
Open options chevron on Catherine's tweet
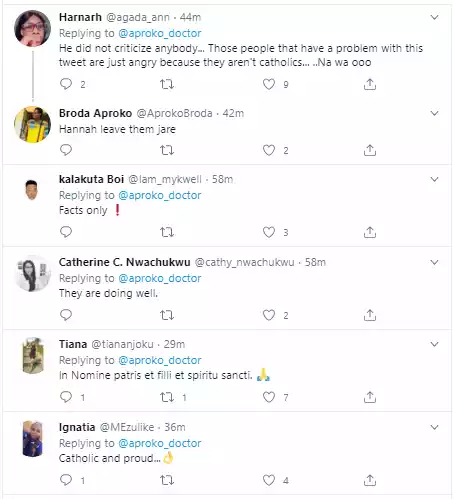(434, 262)
